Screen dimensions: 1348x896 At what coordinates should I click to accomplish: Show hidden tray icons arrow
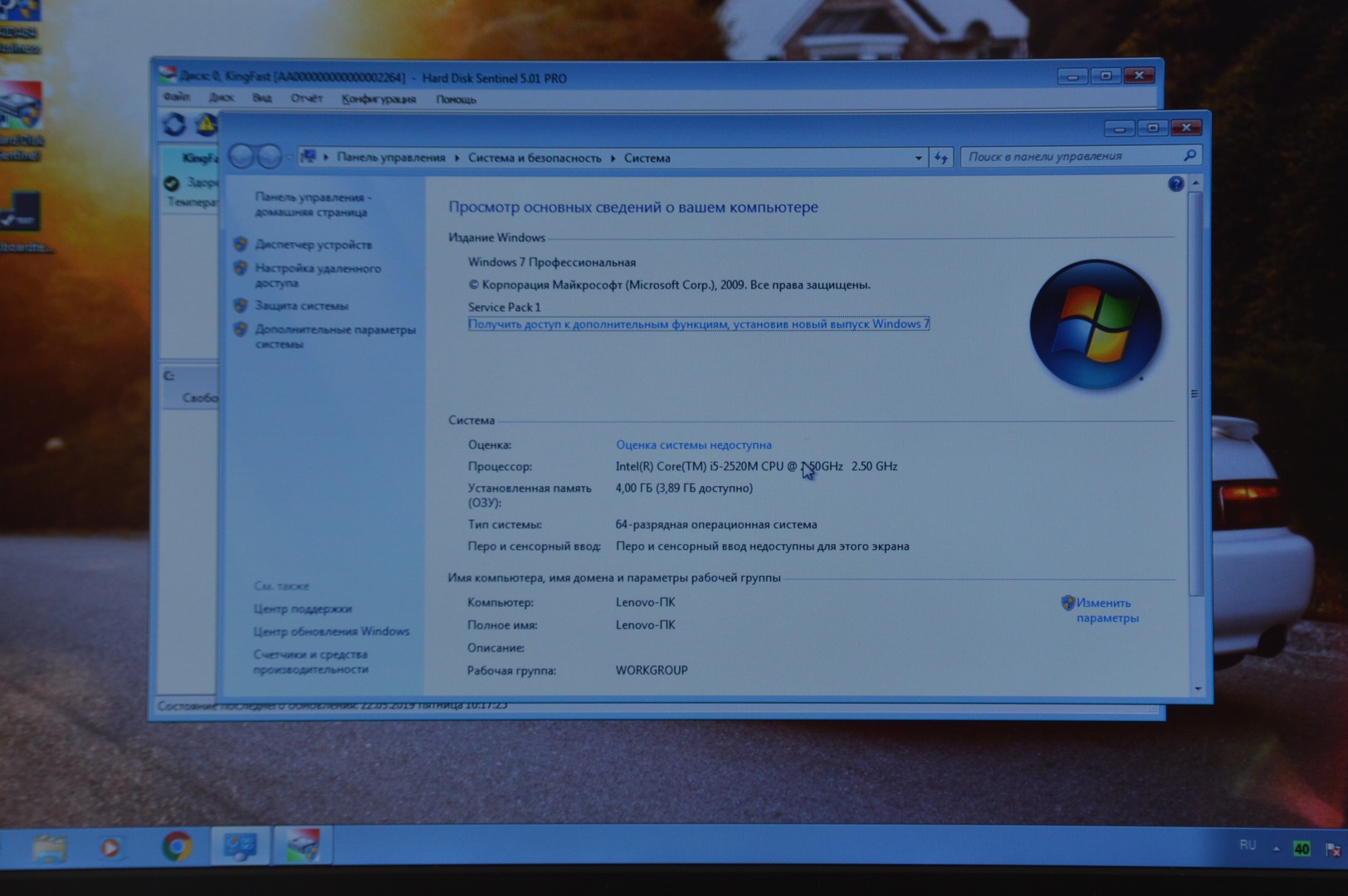(x=1276, y=848)
